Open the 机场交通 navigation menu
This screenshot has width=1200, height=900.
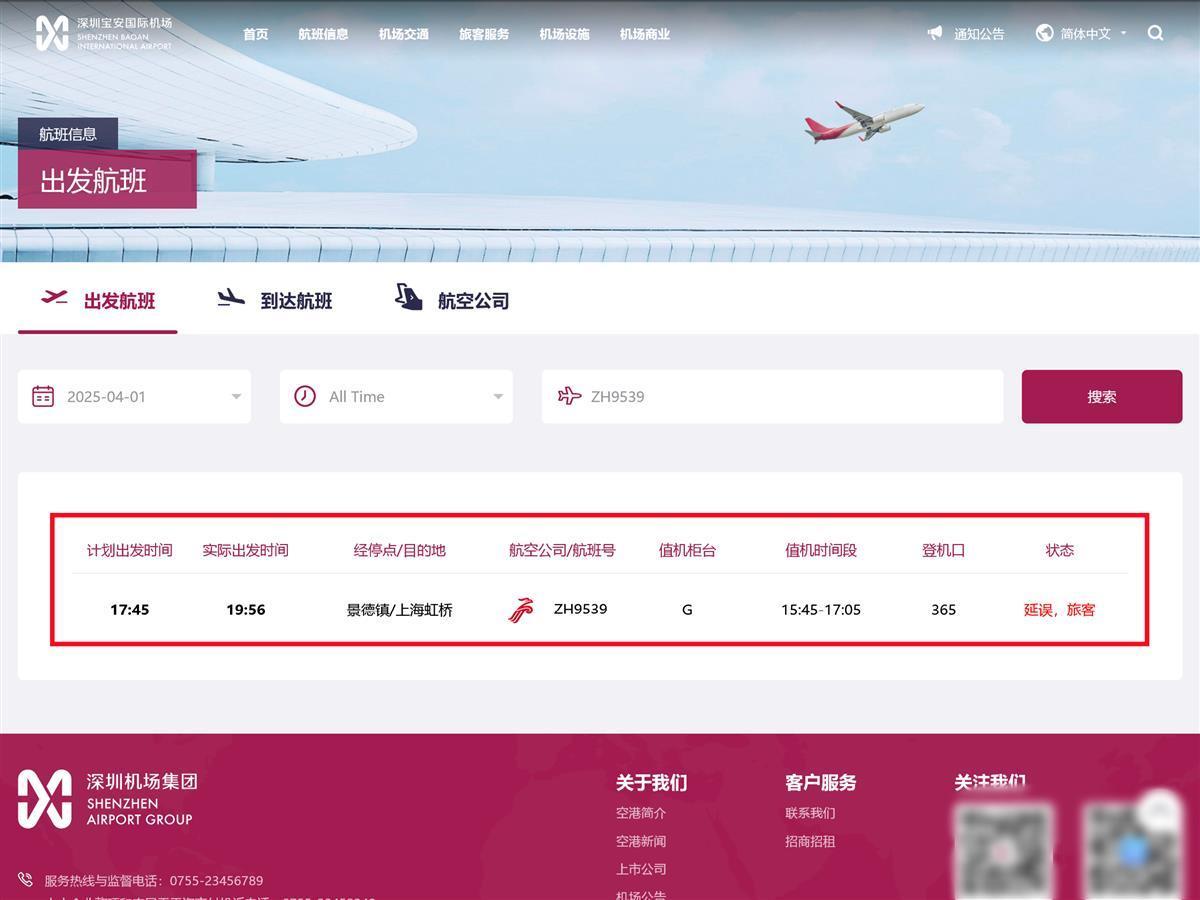(404, 34)
